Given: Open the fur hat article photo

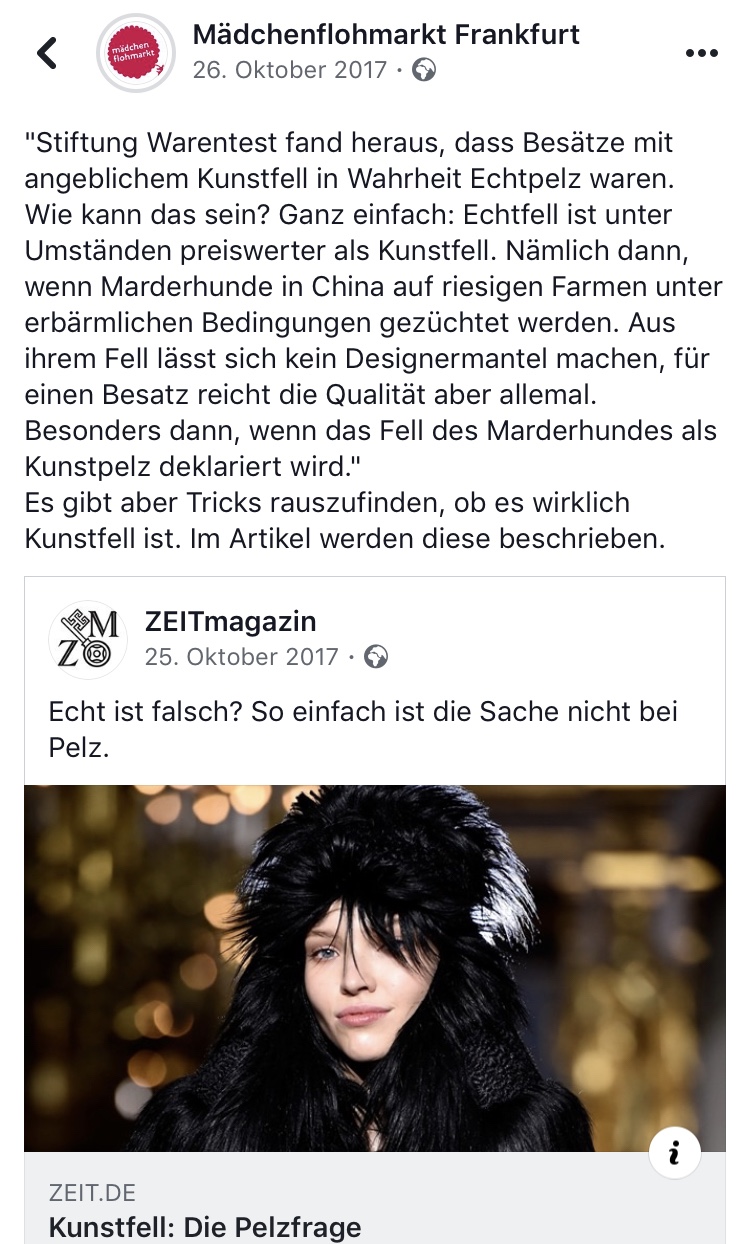Looking at the screenshot, I should tap(375, 968).
